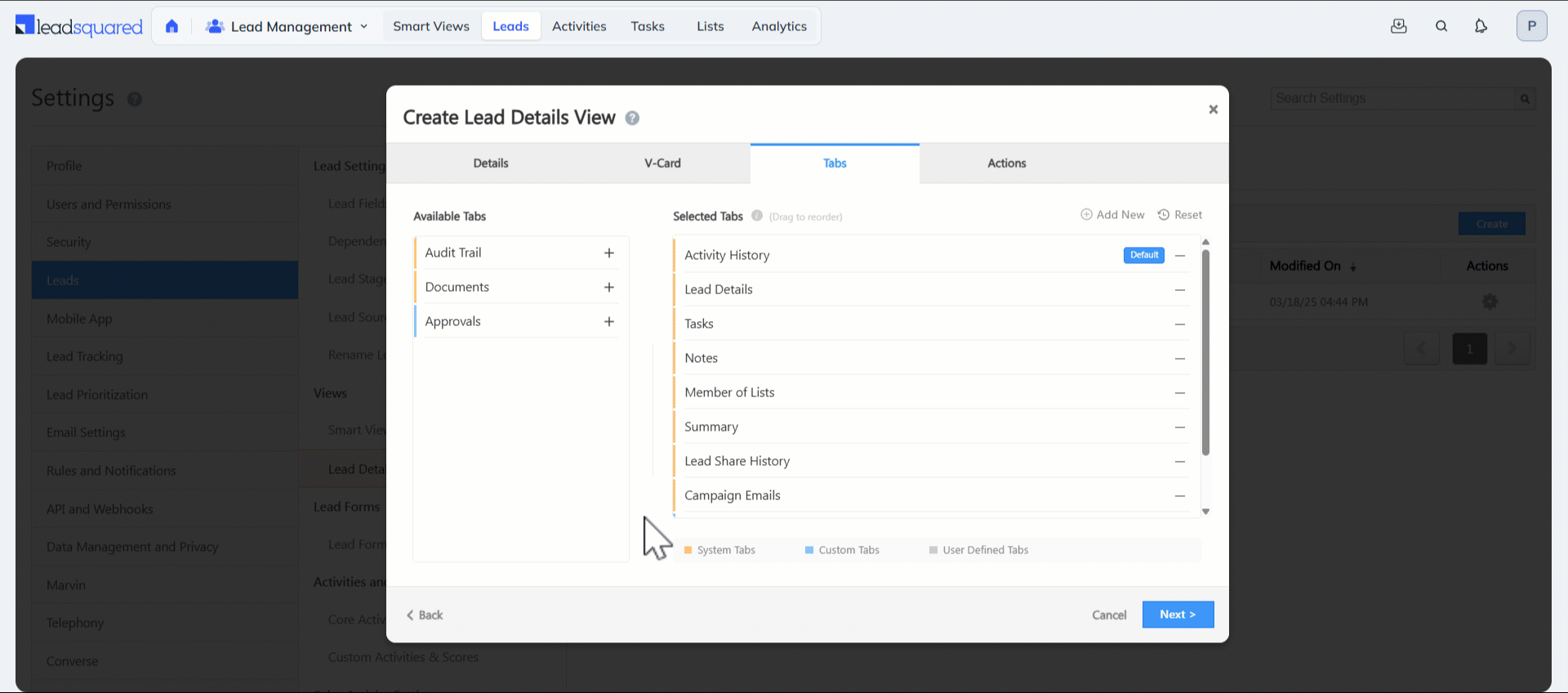Add the Documents tab with its plus icon
Screen dimensions: 1568x693
point(609,288)
